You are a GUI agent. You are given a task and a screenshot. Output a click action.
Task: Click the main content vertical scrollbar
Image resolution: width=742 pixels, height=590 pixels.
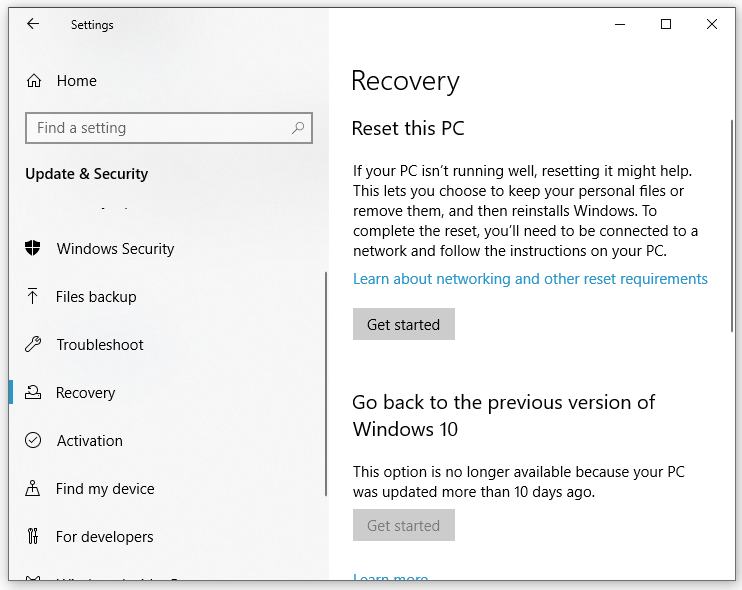pos(732,226)
